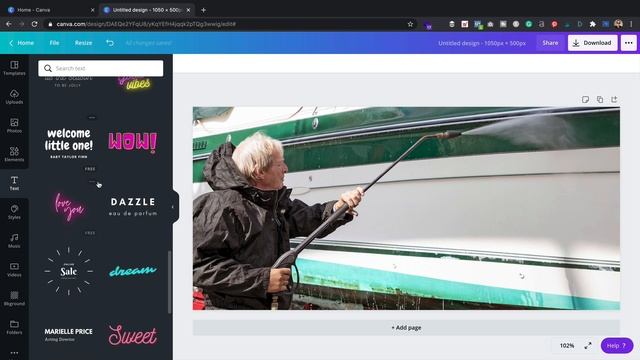
Task: Open the Styles sidebar panel
Action: 14,212
